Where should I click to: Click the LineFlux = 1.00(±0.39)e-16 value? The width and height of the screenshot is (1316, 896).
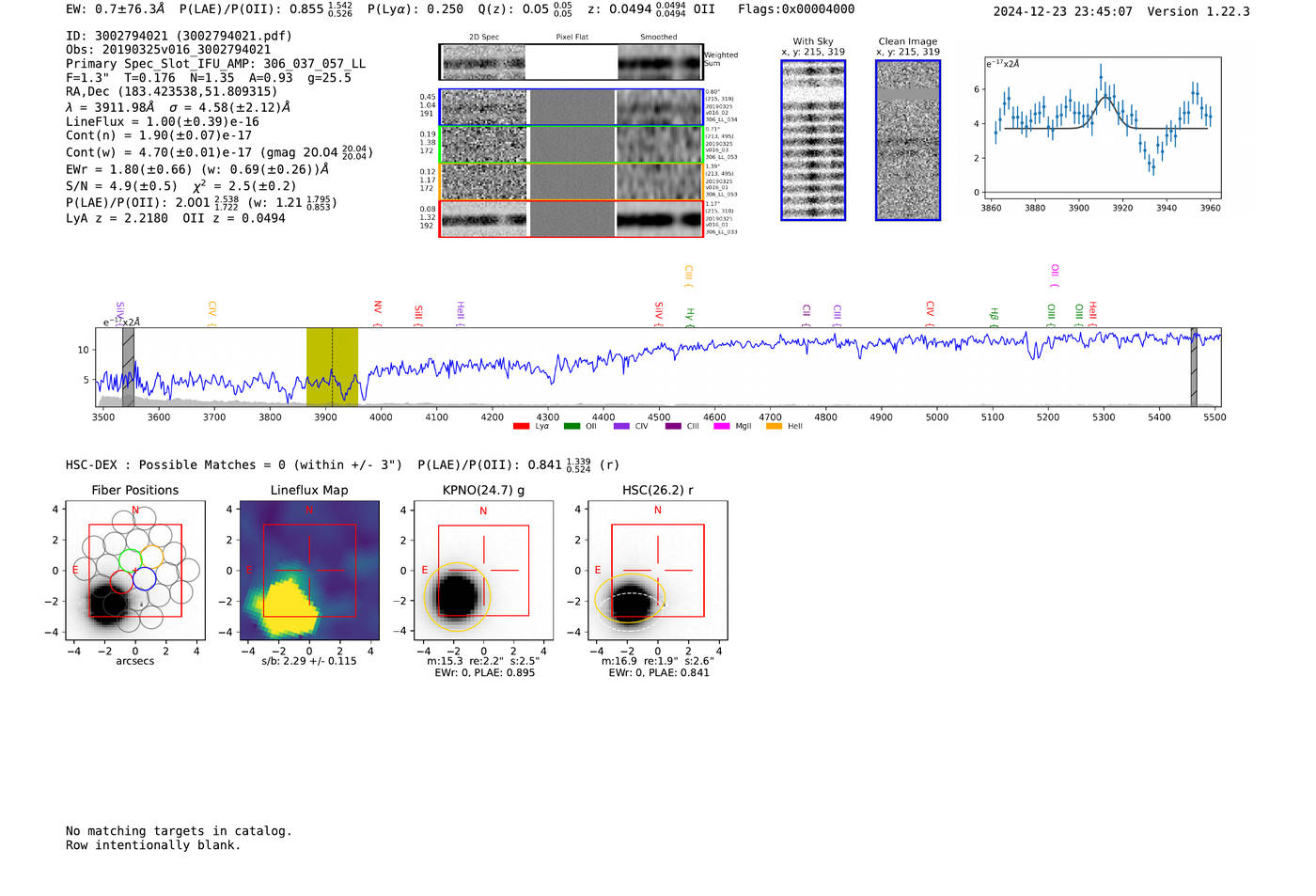163,121
